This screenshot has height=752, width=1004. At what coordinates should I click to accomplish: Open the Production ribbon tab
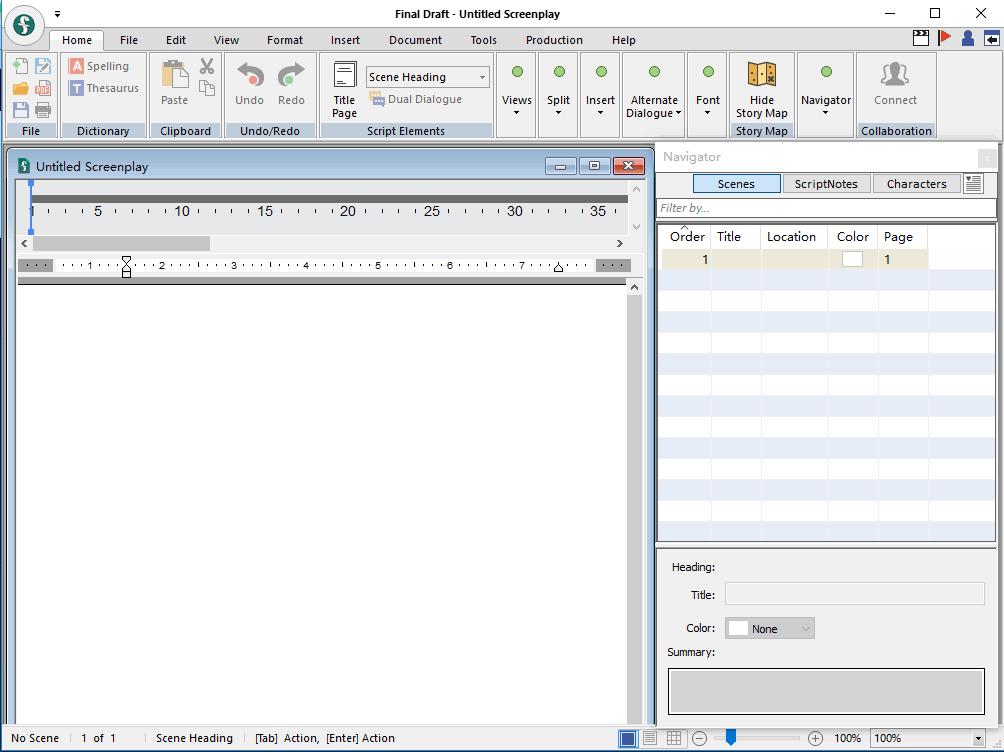[x=555, y=40]
